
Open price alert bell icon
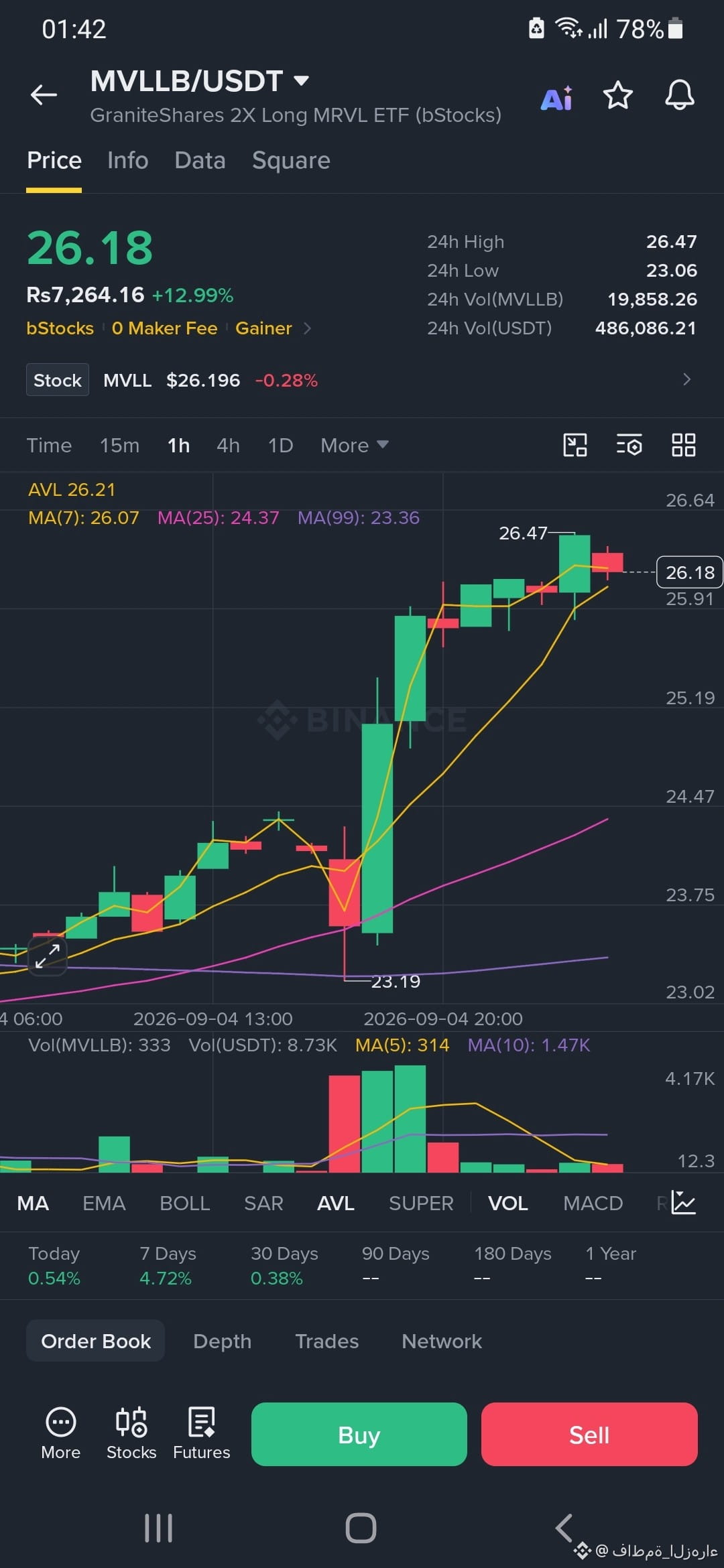(679, 94)
